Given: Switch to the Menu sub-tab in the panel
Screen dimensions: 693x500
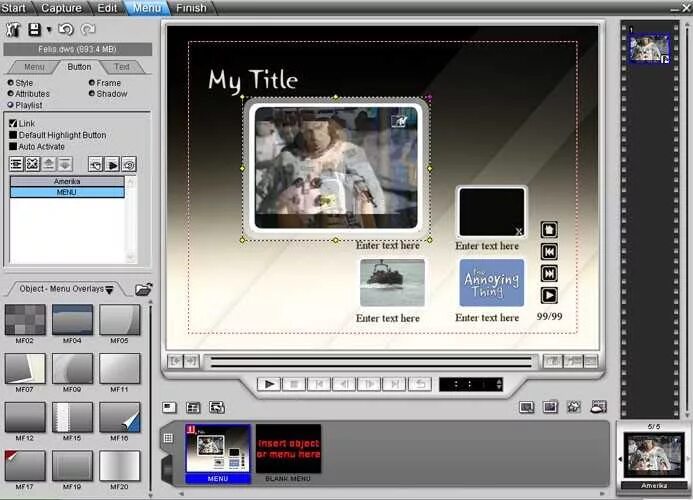Looking at the screenshot, I should click(x=34, y=67).
